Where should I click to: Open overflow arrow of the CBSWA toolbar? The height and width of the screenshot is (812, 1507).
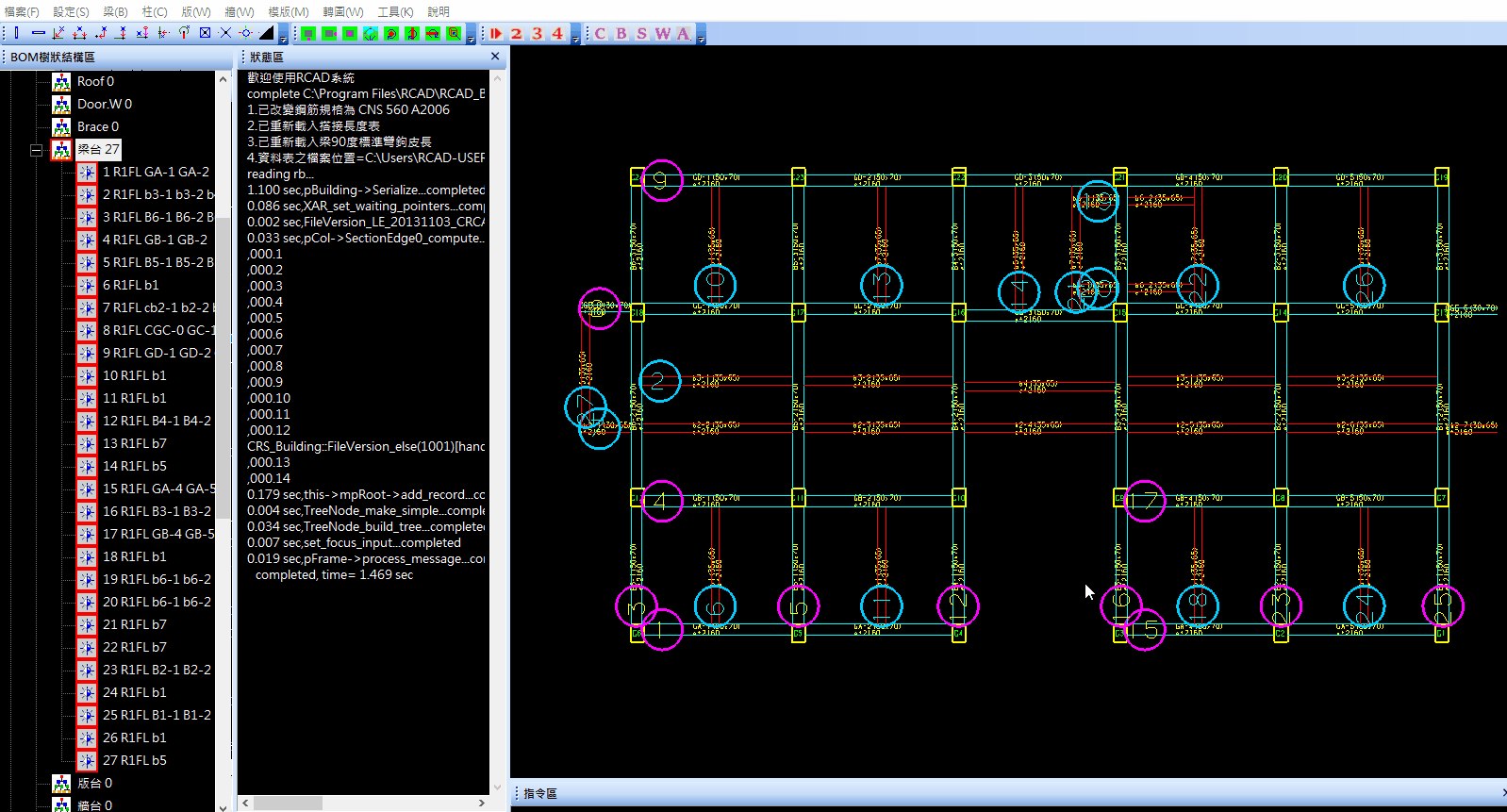[700, 35]
